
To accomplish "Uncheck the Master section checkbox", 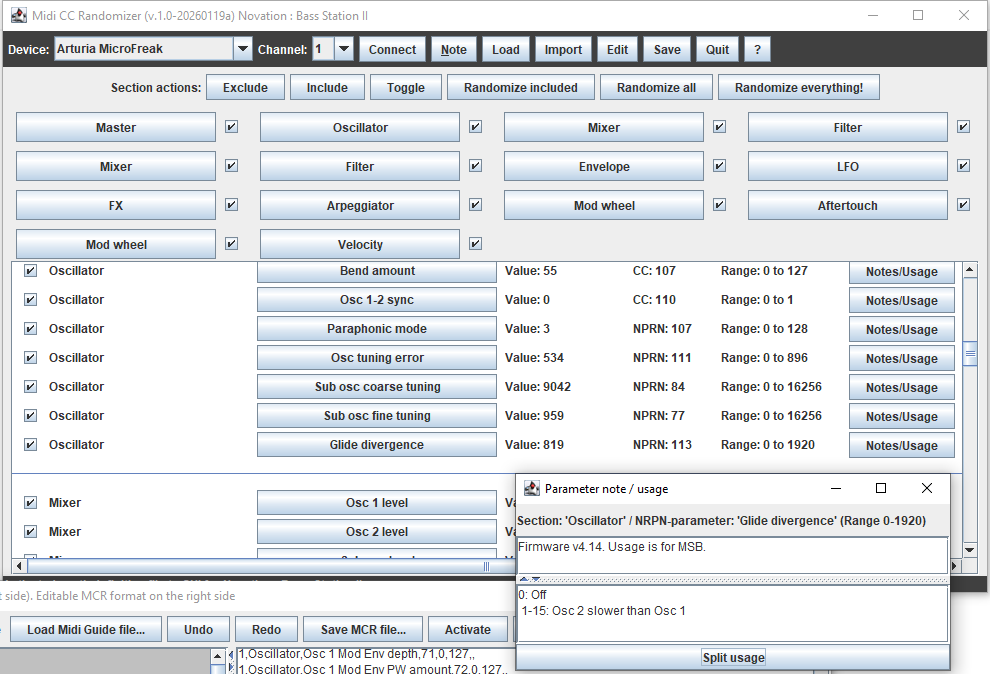I will (231, 127).
